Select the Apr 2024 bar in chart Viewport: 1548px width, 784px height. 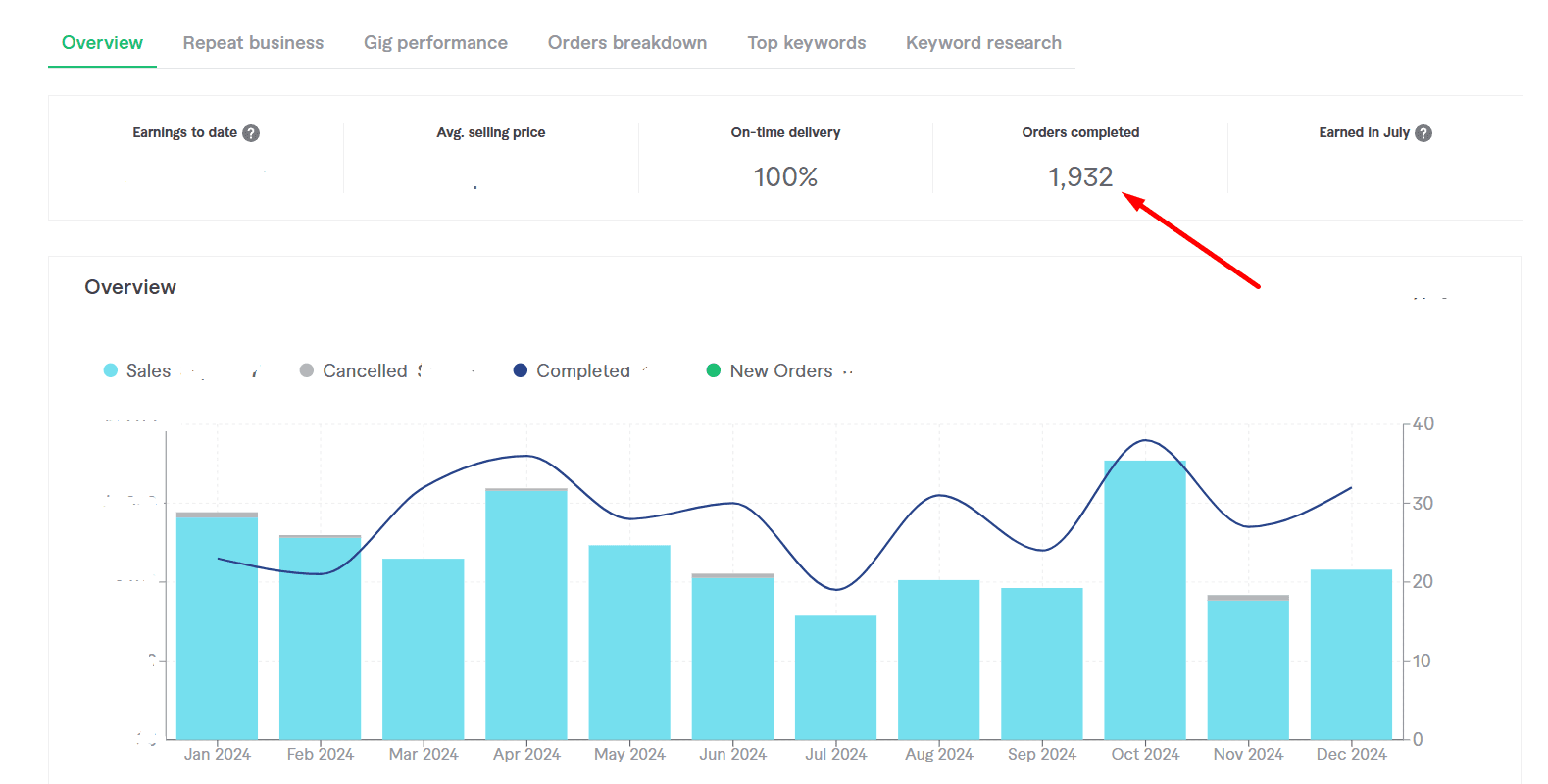tap(526, 614)
